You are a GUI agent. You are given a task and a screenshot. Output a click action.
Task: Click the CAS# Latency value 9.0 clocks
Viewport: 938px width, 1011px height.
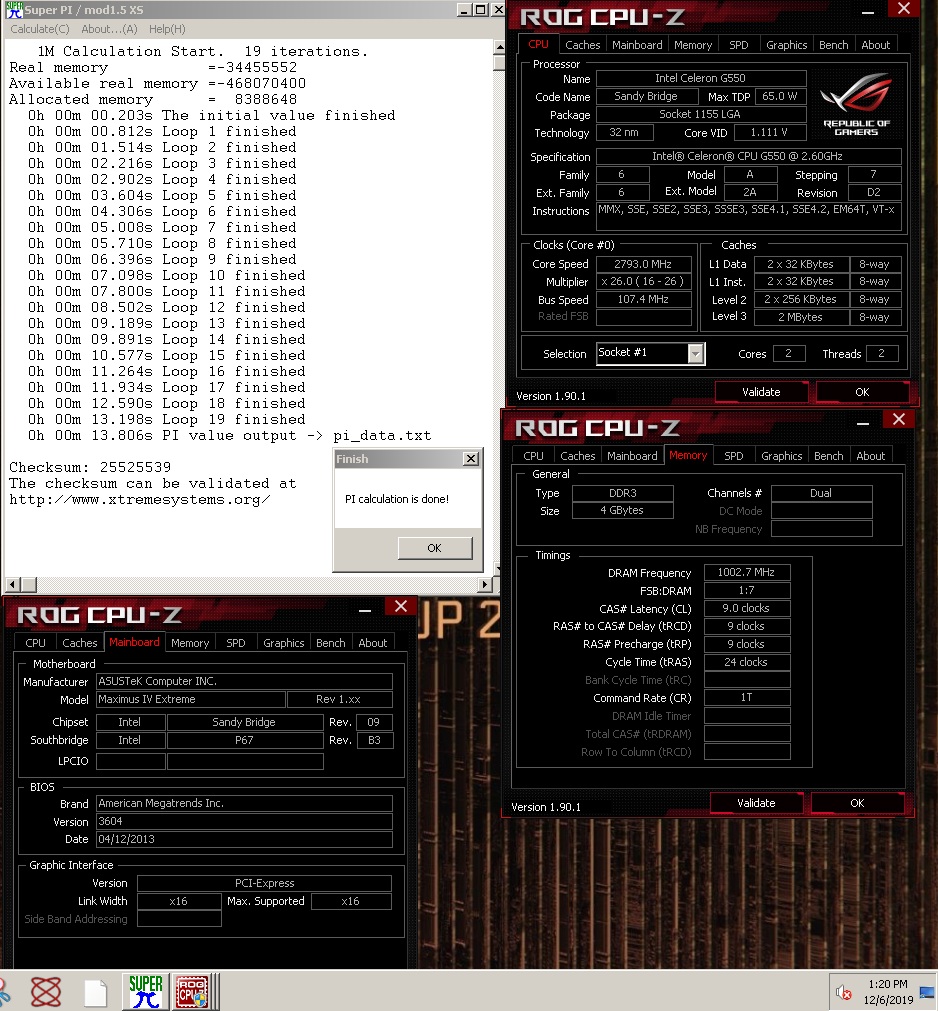pos(747,608)
